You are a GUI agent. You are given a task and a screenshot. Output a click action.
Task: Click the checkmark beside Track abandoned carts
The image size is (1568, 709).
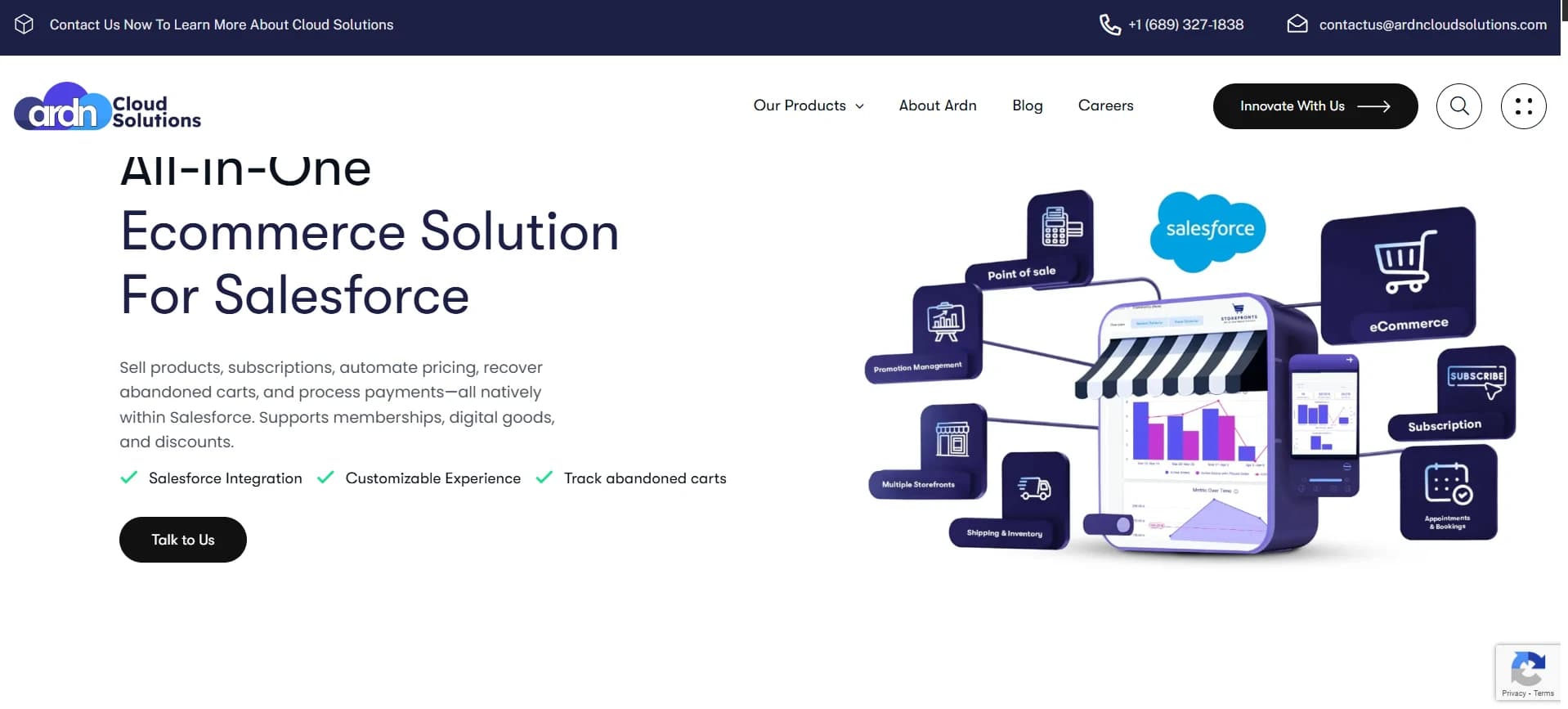[544, 478]
